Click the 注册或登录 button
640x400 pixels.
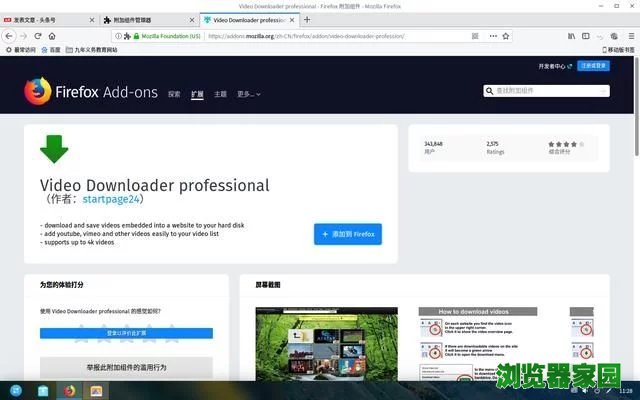(x=593, y=66)
